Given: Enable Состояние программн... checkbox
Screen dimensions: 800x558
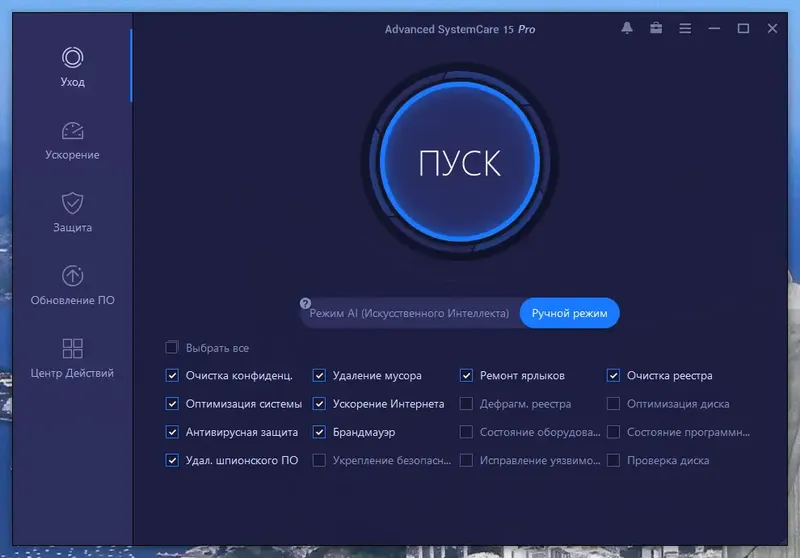Looking at the screenshot, I should pyautogui.click(x=613, y=432).
